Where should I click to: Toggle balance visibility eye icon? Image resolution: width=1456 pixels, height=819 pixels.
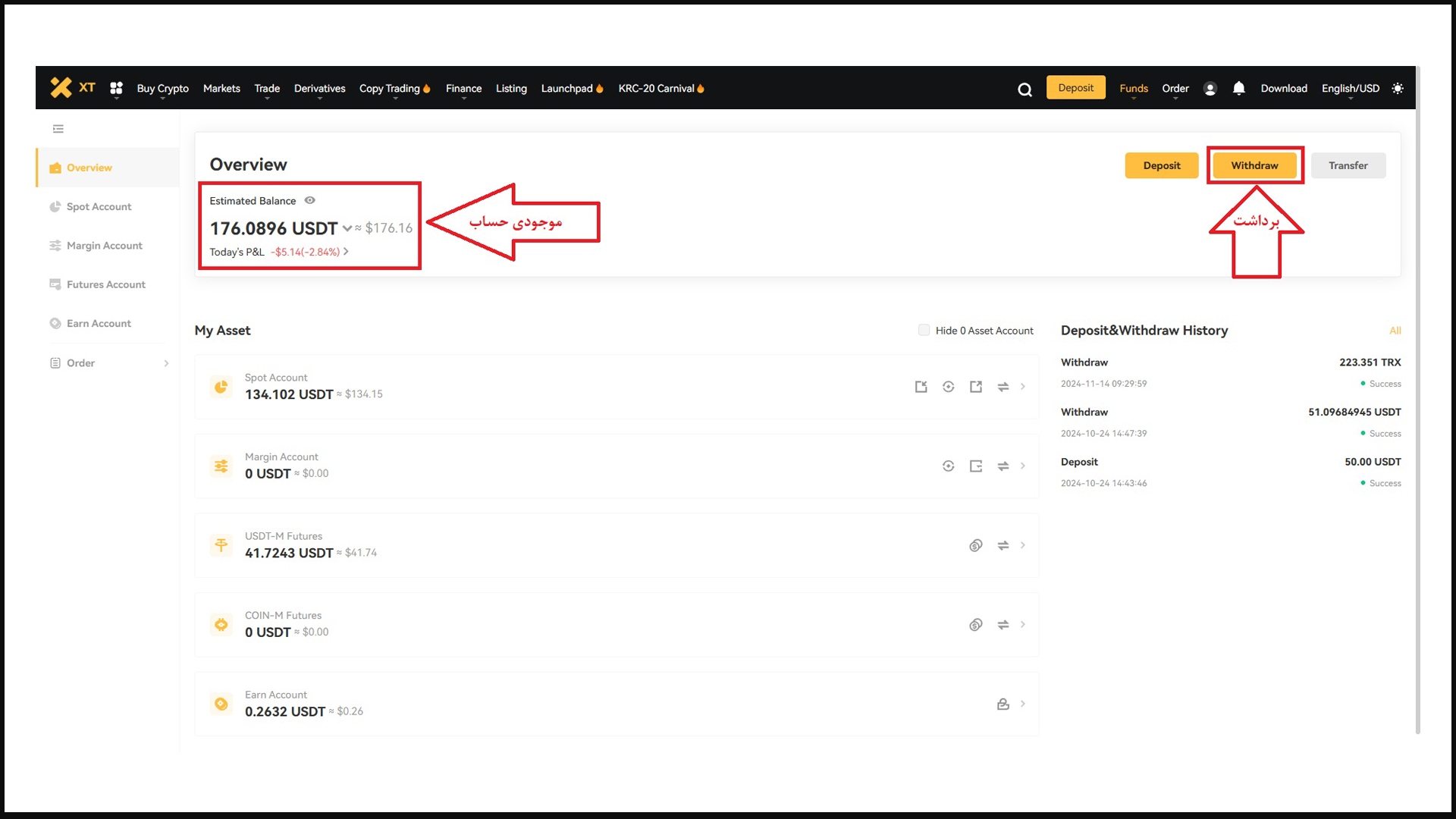309,200
